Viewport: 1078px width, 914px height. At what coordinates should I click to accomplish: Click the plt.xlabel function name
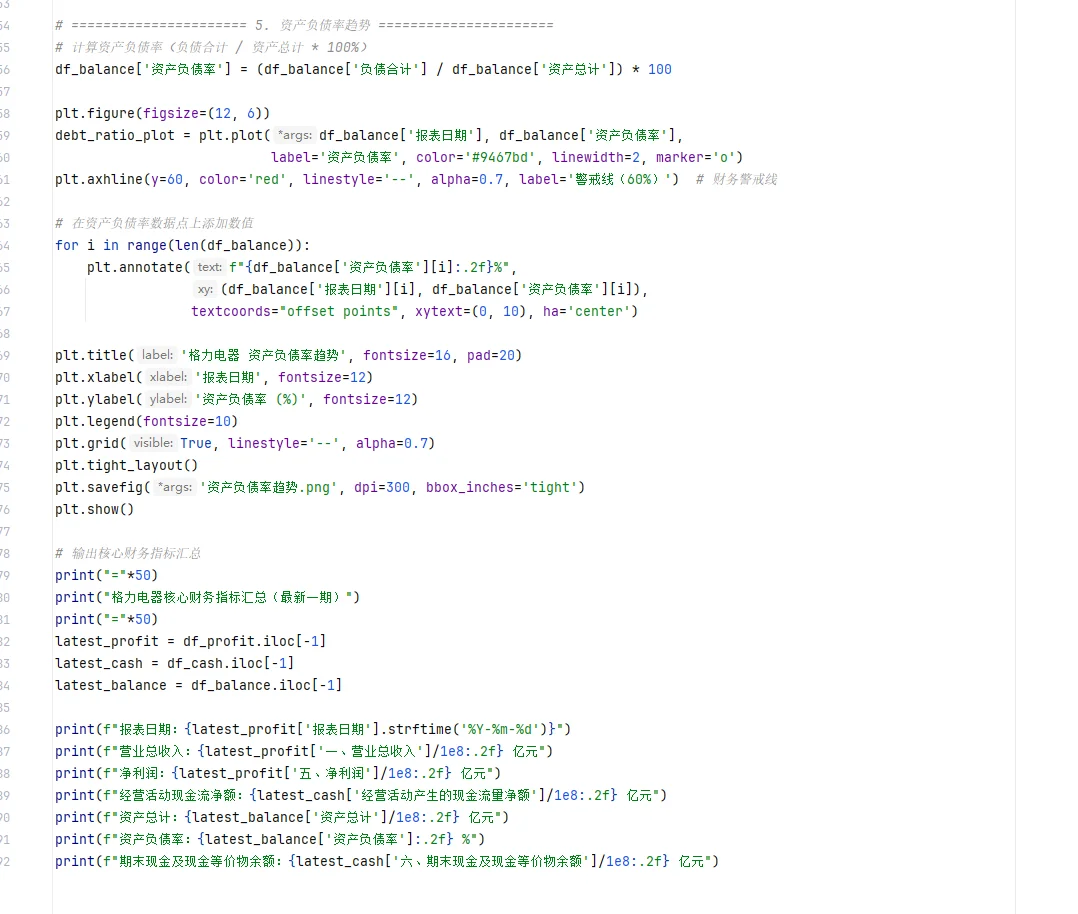(x=95, y=378)
